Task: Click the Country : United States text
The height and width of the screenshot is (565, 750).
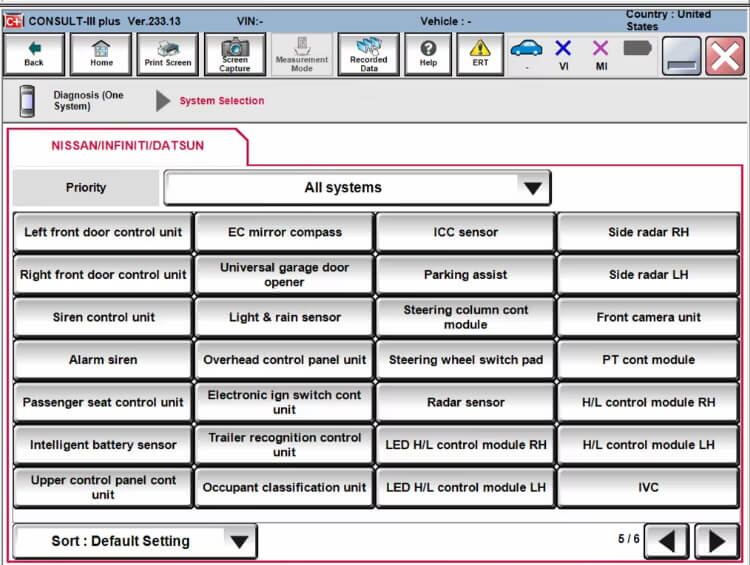Action: pyautogui.click(x=668, y=21)
